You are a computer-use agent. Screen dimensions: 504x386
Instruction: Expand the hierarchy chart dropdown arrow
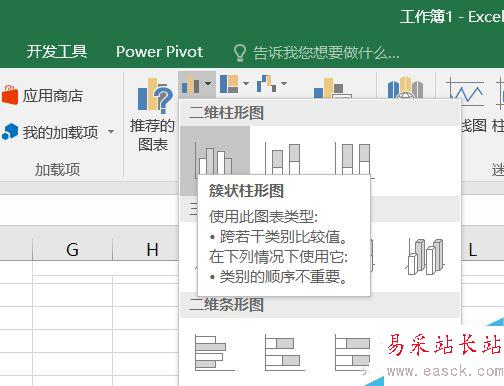(246, 83)
